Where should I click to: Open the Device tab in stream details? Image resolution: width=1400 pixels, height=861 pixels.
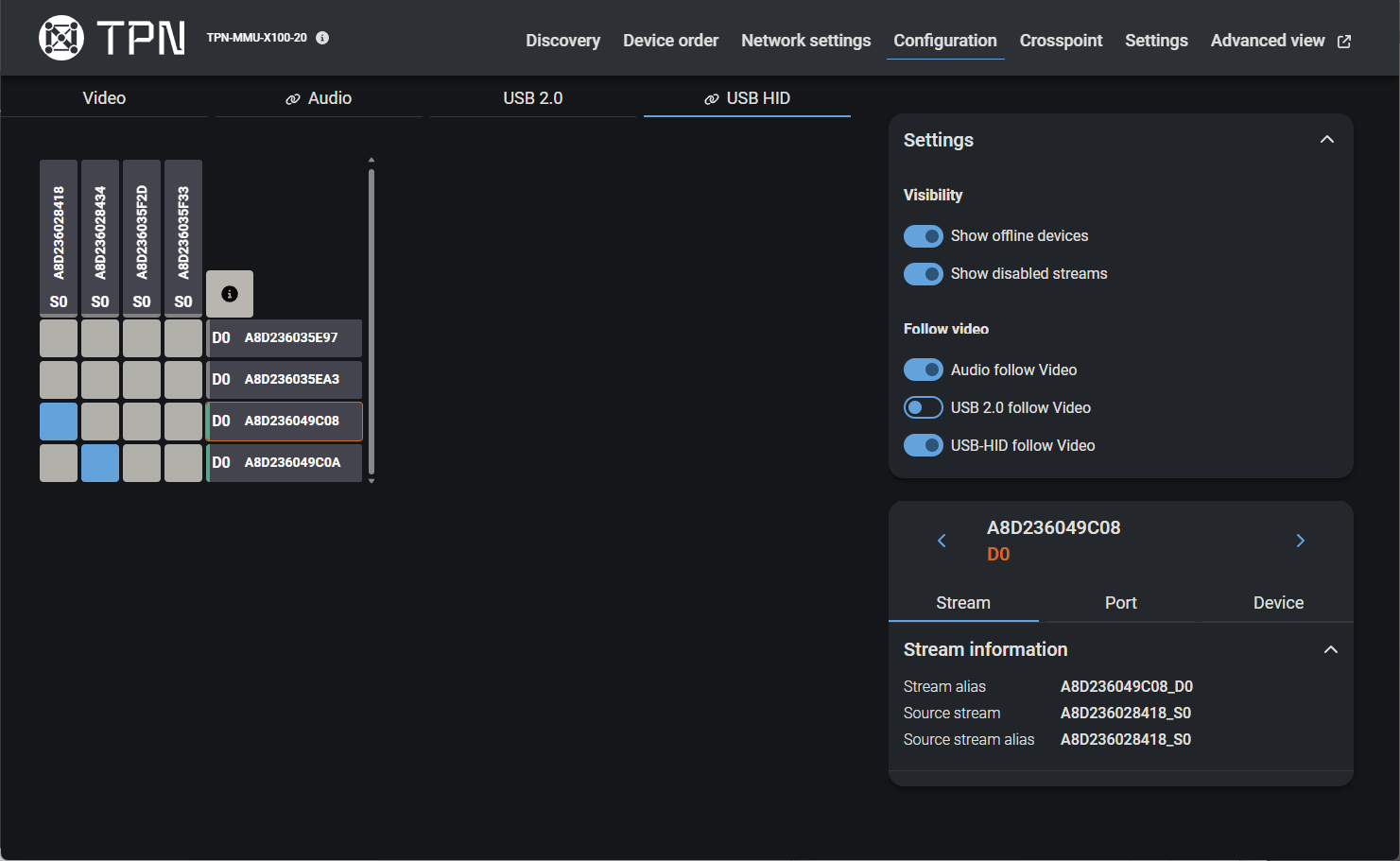[1278, 603]
